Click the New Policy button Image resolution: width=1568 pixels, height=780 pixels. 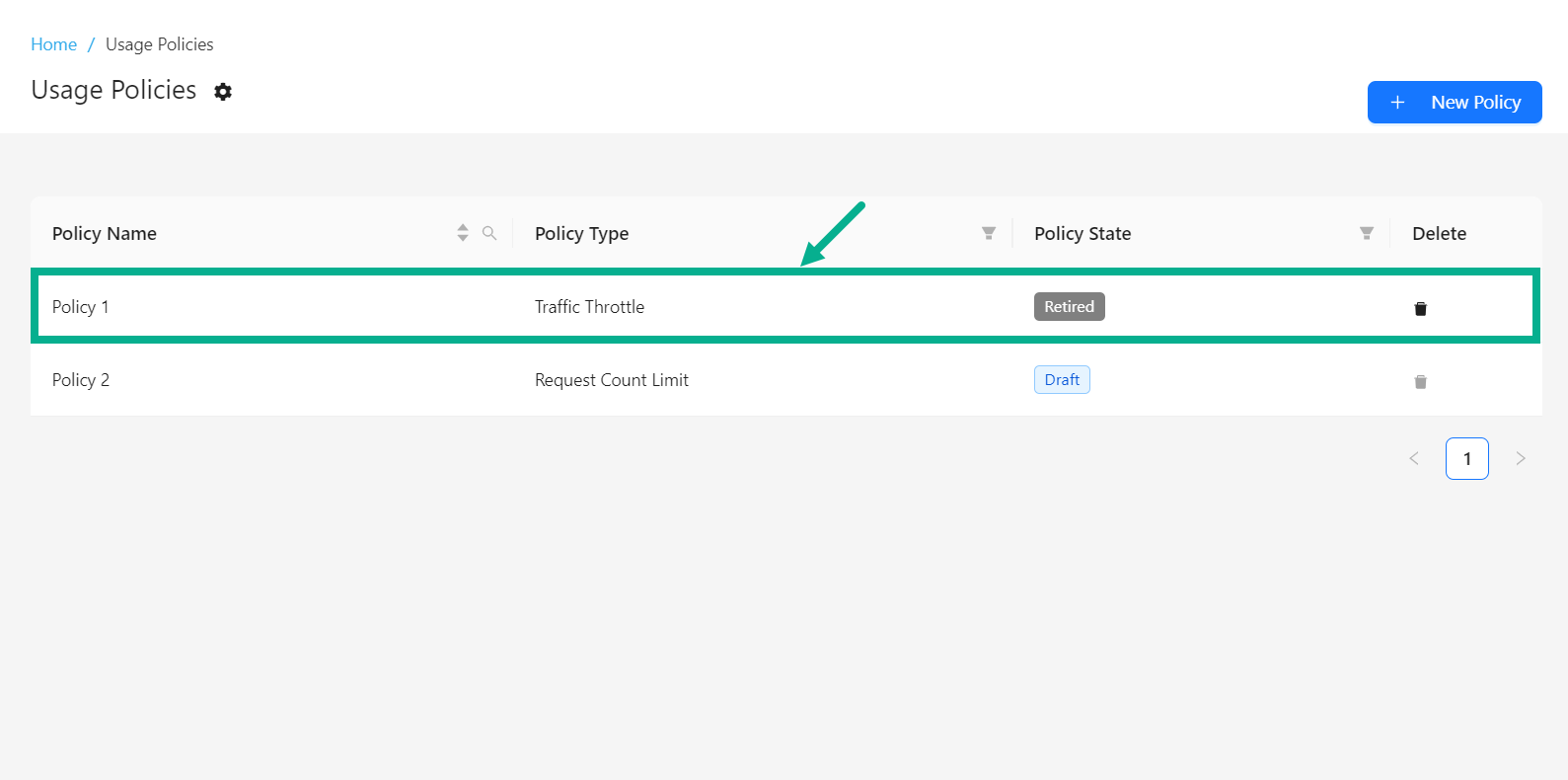pyautogui.click(x=1455, y=103)
